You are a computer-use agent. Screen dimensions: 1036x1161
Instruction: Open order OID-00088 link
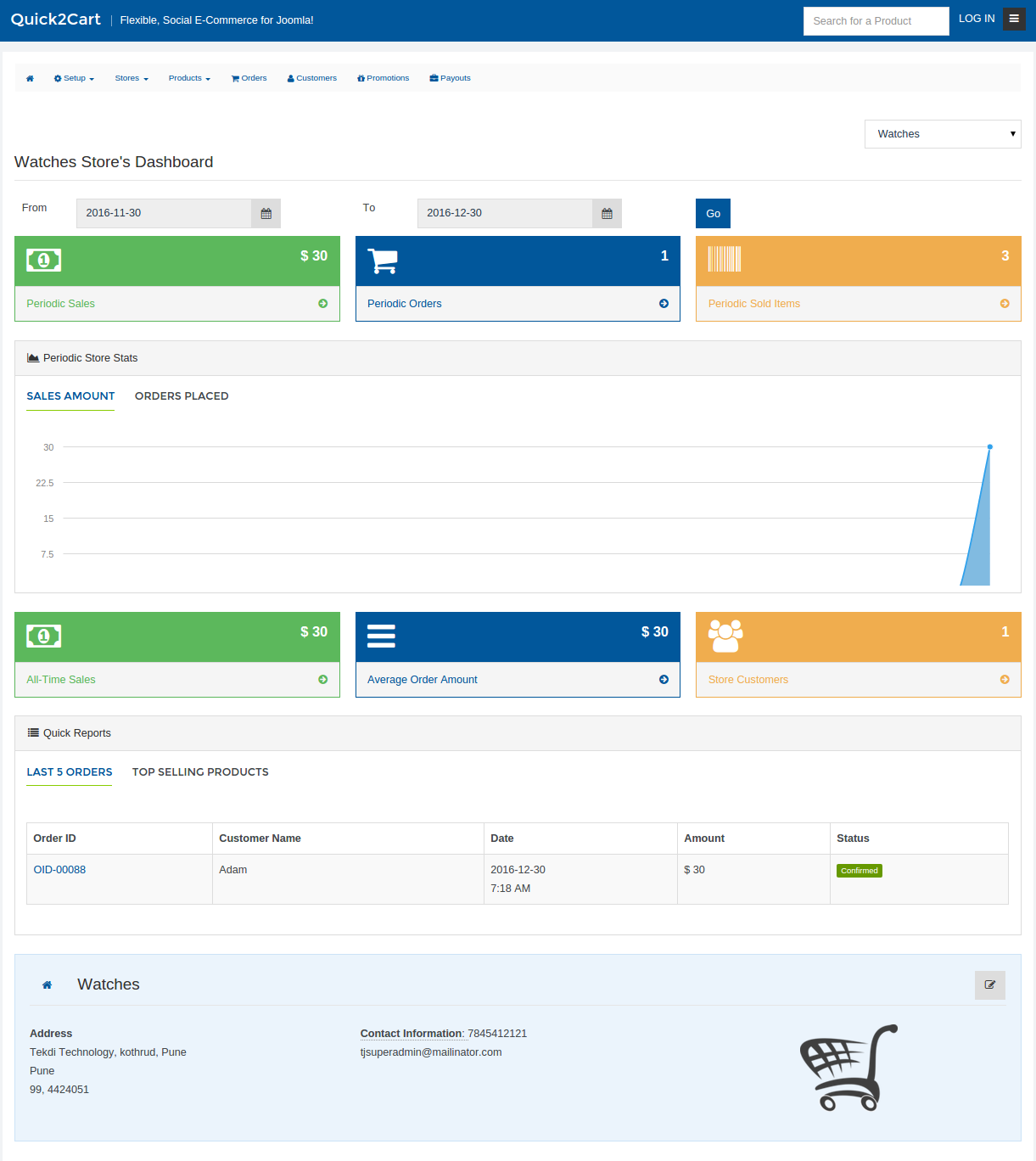[59, 870]
